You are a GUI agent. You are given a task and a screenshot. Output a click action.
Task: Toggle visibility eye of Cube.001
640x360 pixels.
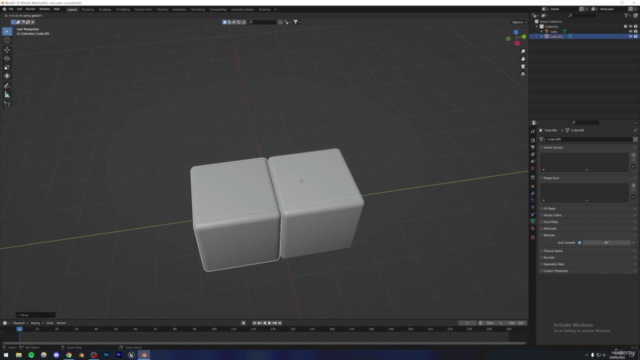tap(630, 36)
